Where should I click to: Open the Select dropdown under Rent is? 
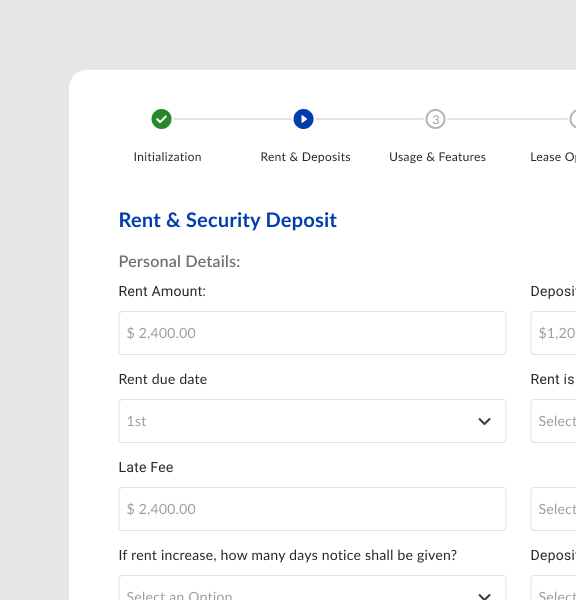[553, 421]
